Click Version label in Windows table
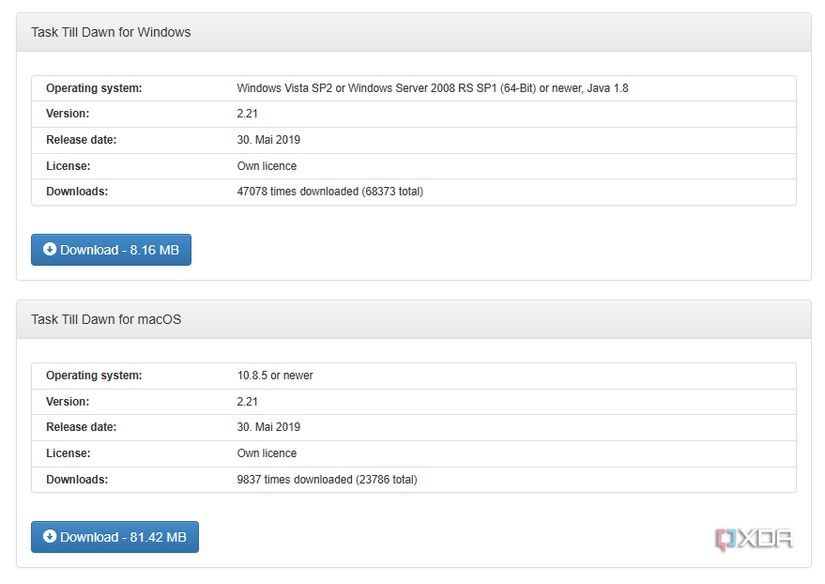825x584 pixels. 68,114
